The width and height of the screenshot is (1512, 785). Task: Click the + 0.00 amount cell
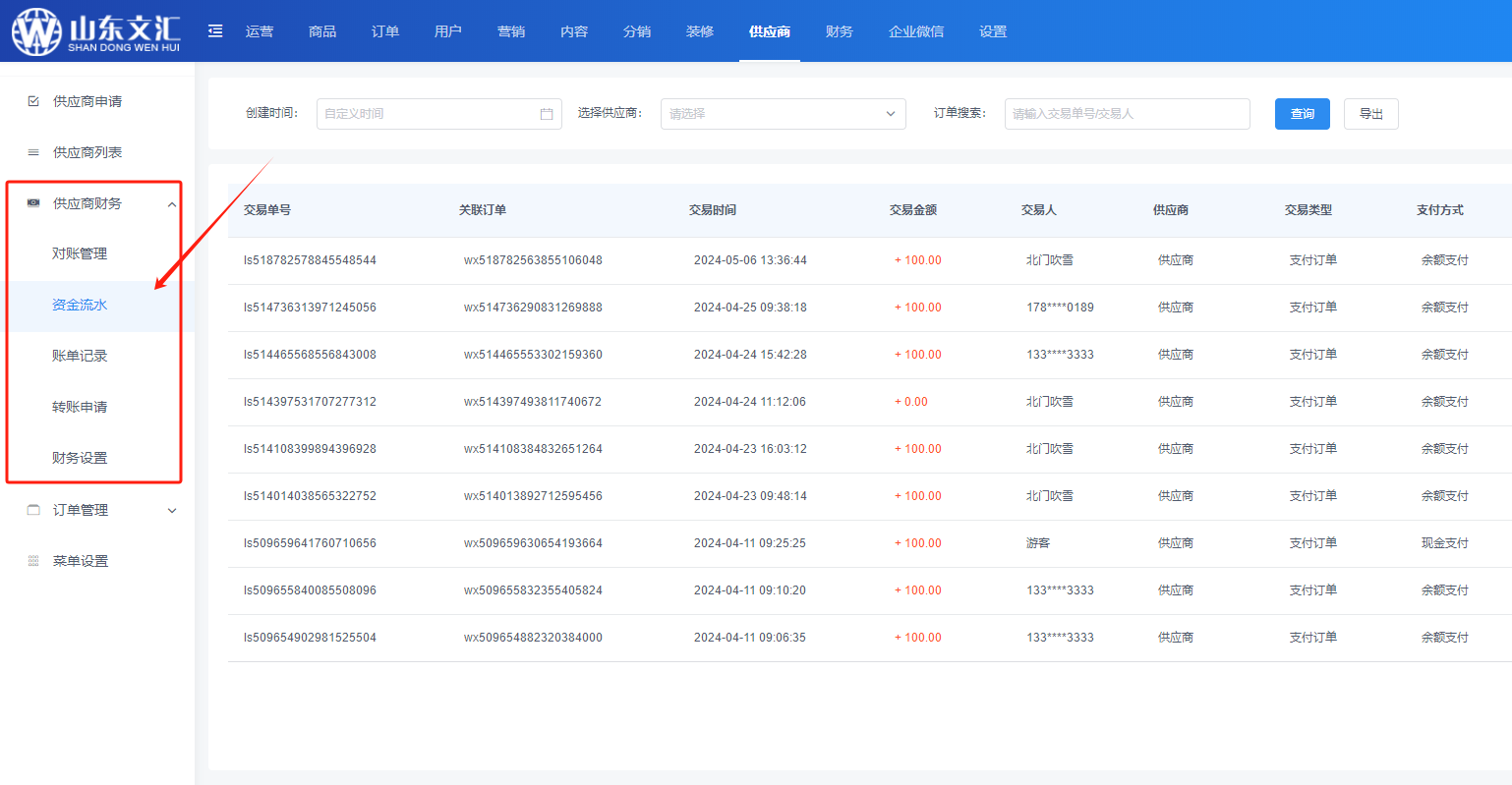click(911, 402)
